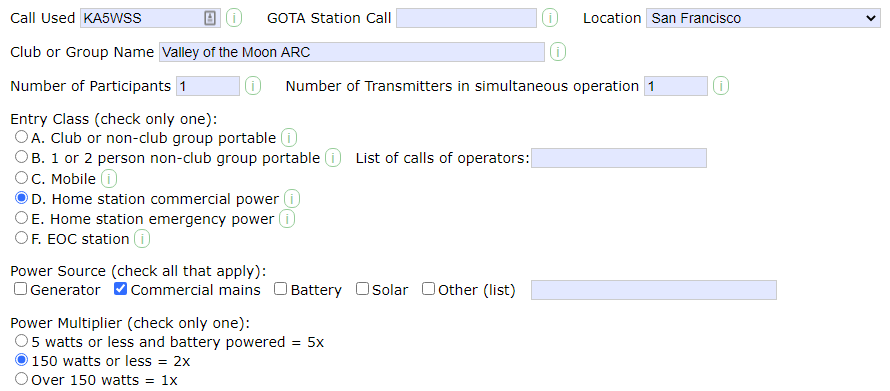Show info for Club or Group Name
The image size is (890, 391).
pyautogui.click(x=558, y=52)
